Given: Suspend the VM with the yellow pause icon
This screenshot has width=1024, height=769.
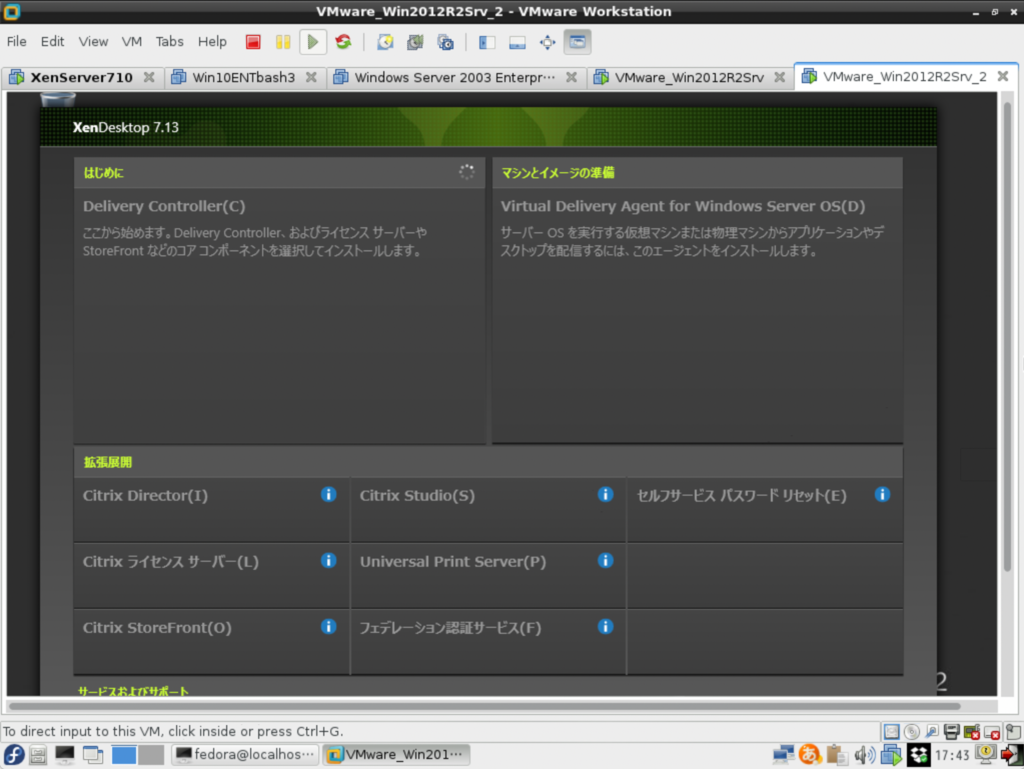Looking at the screenshot, I should (283, 42).
